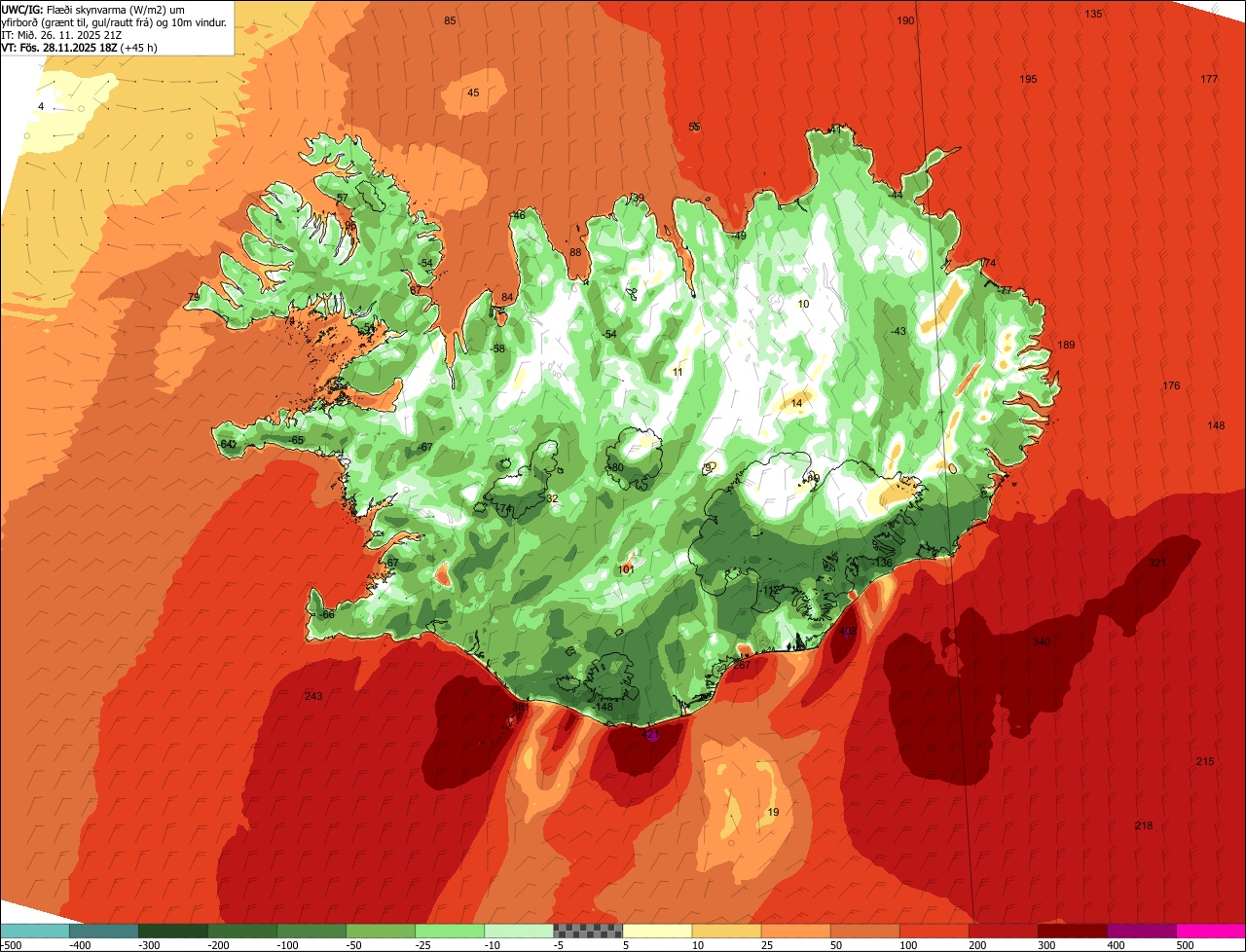The height and width of the screenshot is (952, 1246).
Task: Pick the light green -50 to -25 legend swatch
Action: point(380,930)
